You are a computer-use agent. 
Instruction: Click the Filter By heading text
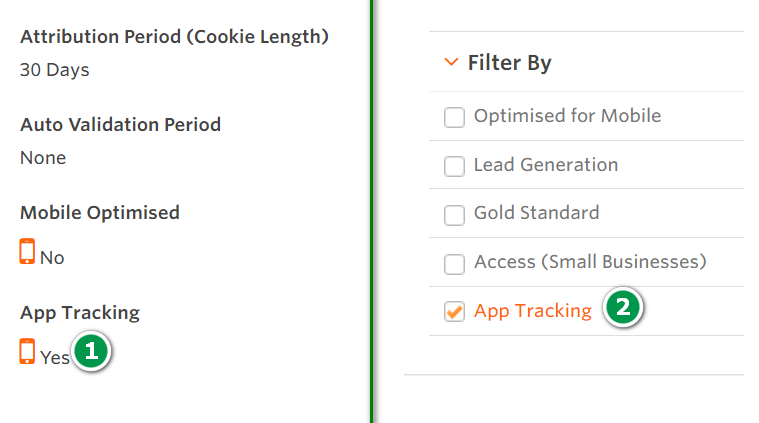pyautogui.click(x=510, y=64)
